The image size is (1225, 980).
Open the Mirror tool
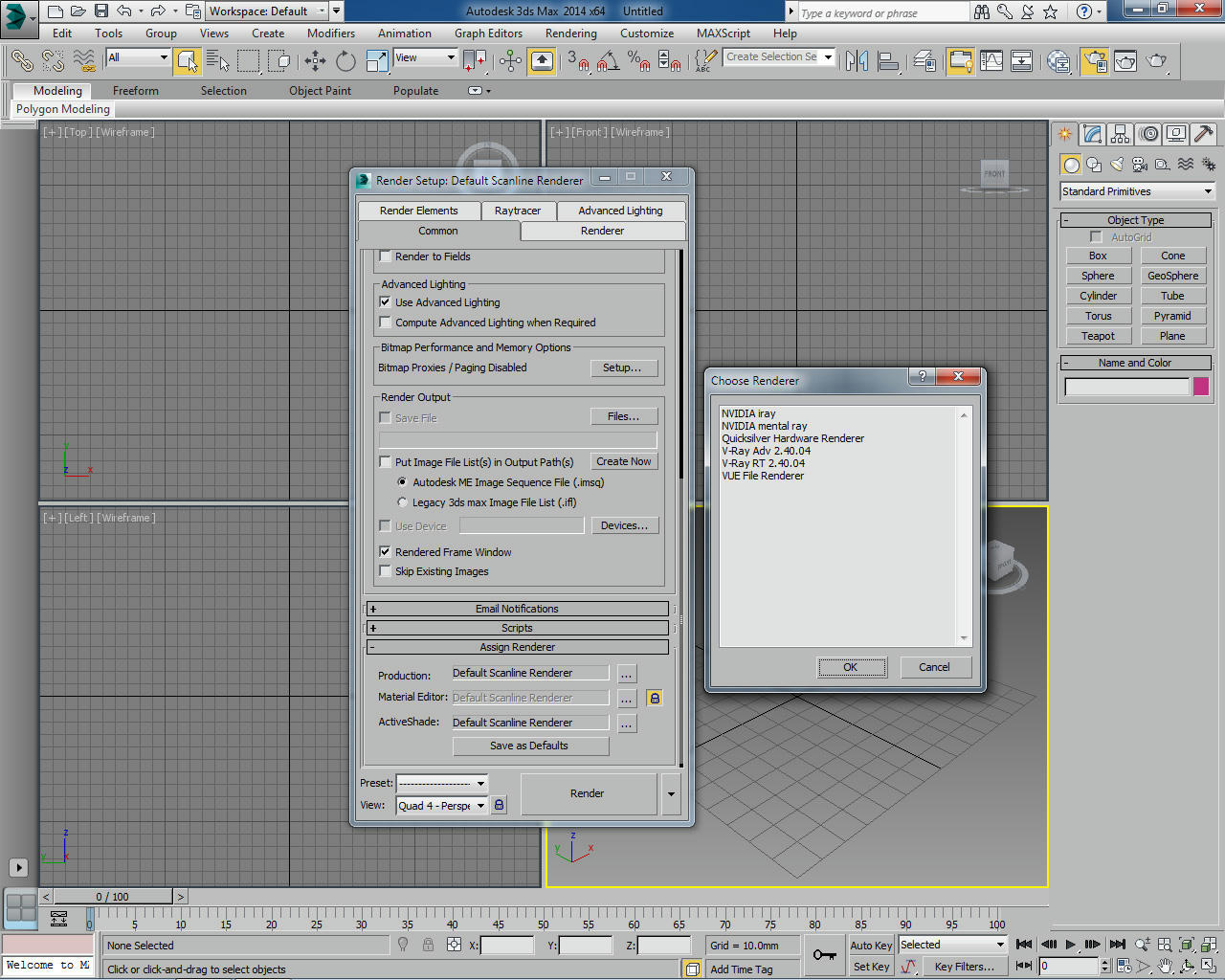[857, 61]
